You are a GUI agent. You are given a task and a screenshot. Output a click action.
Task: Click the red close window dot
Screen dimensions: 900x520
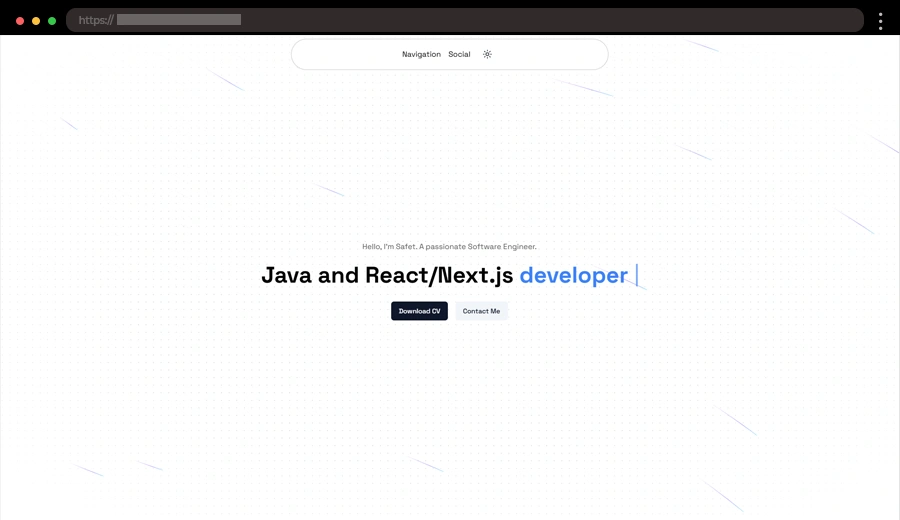click(x=20, y=21)
